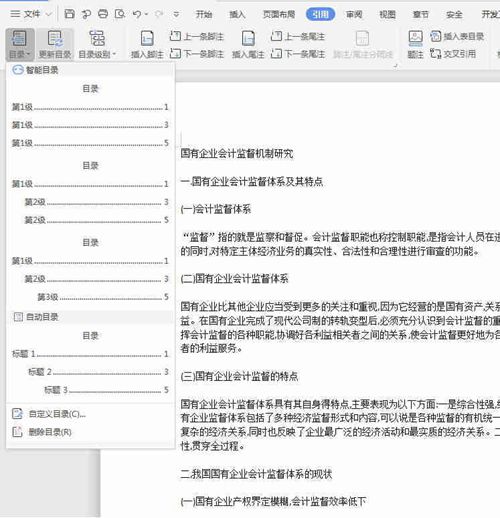The width and height of the screenshot is (500, 518).
Task: Open the 页面布局 ribbon tab
Action: click(279, 14)
